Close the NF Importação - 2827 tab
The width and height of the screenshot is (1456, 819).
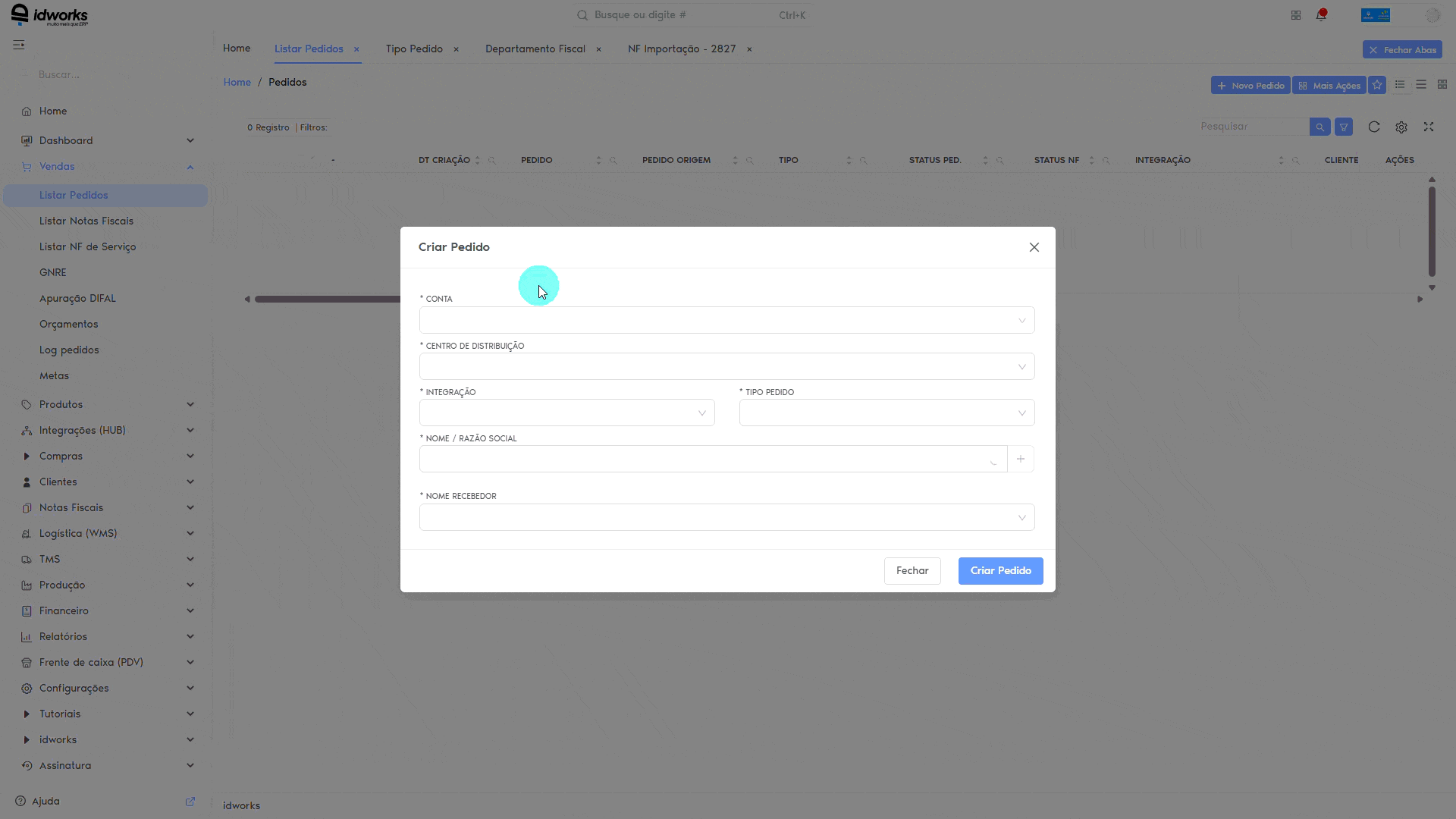click(x=749, y=49)
